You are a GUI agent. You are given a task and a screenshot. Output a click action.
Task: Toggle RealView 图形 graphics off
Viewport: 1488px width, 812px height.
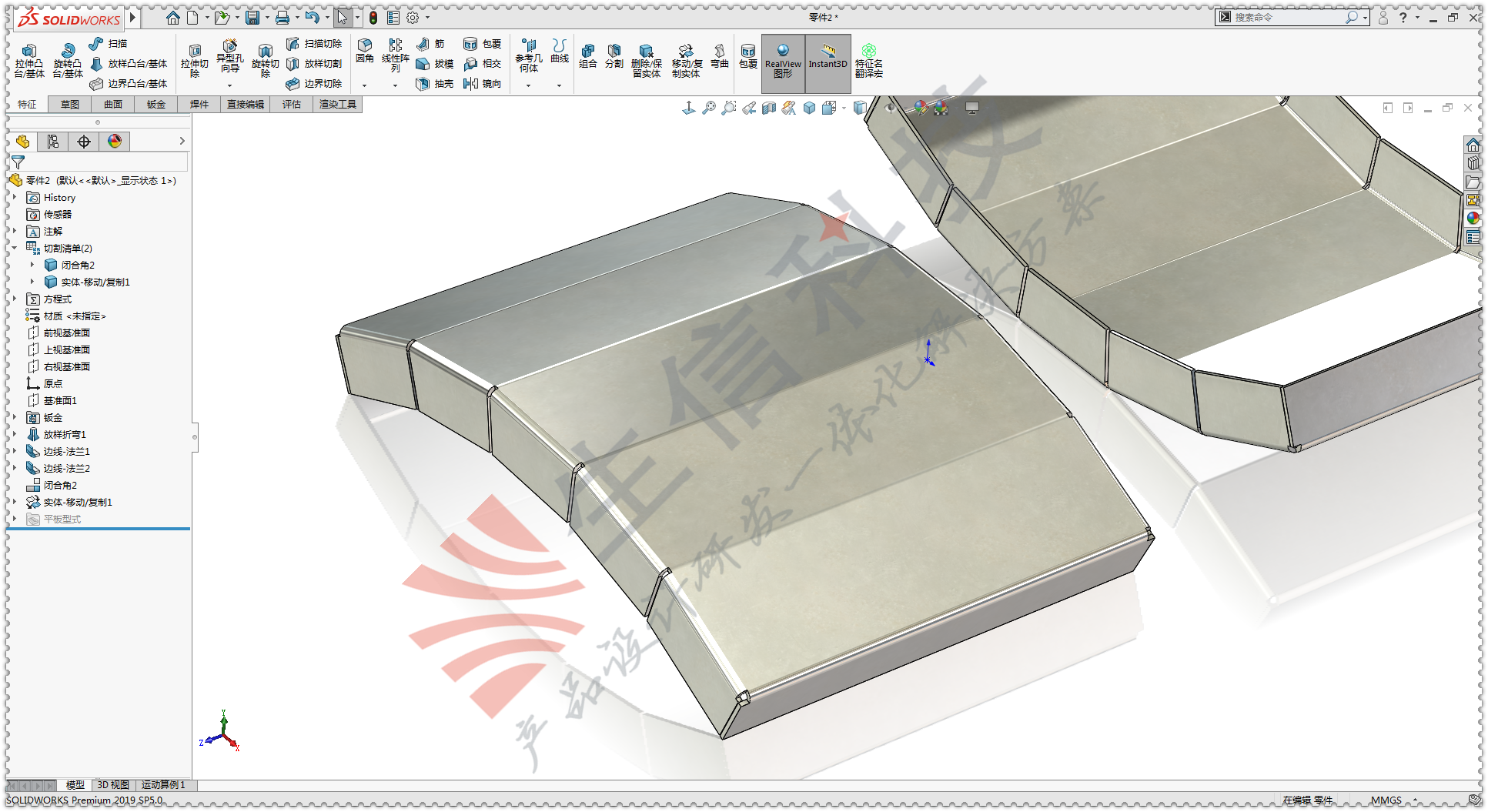tap(782, 62)
